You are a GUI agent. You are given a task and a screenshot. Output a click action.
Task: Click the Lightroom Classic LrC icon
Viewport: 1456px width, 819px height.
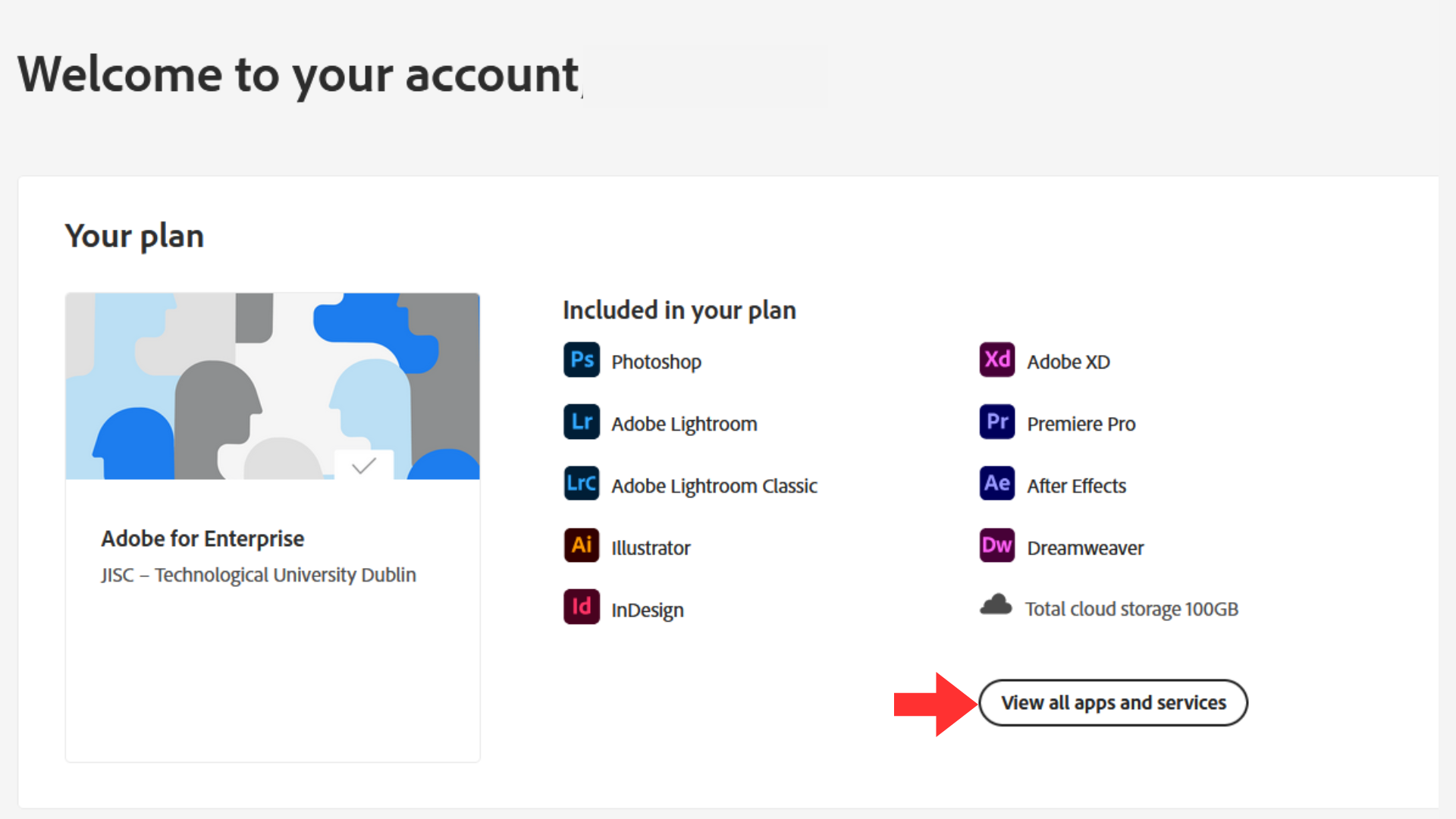point(582,484)
